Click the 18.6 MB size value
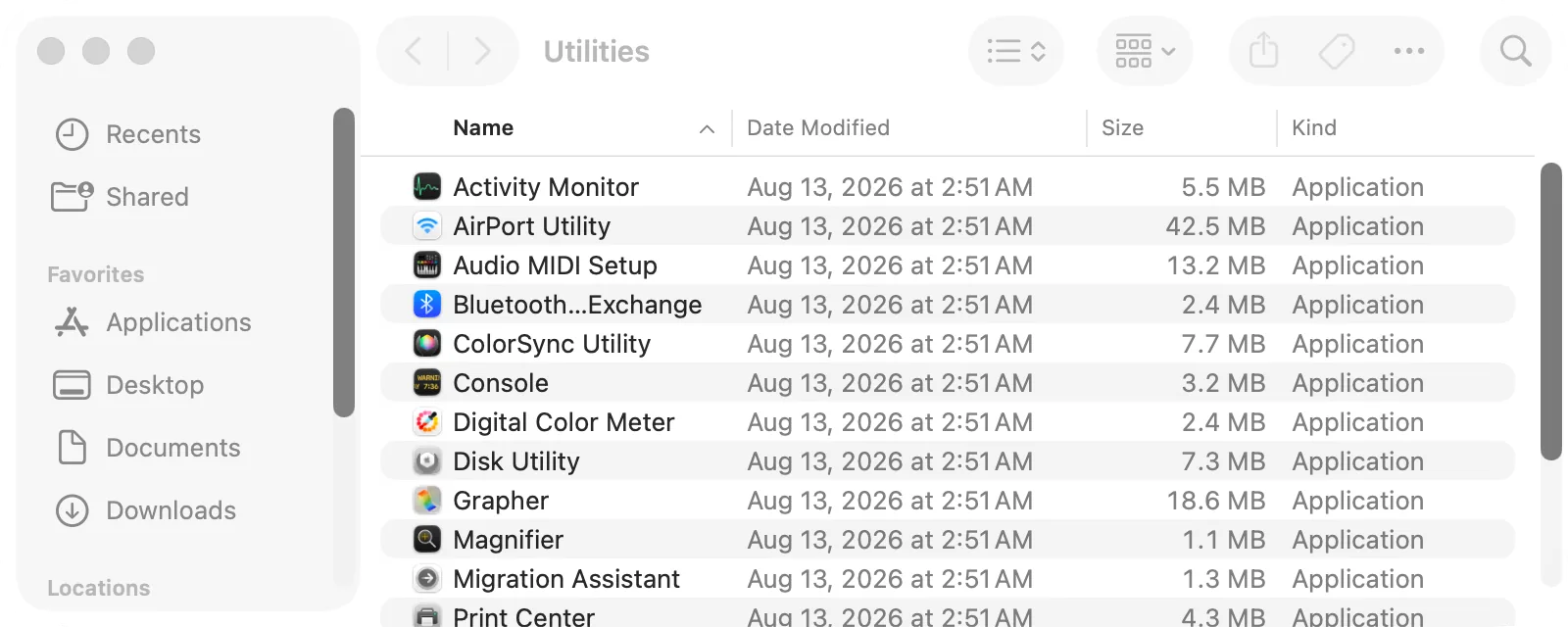The height and width of the screenshot is (627, 1568). [1215, 500]
